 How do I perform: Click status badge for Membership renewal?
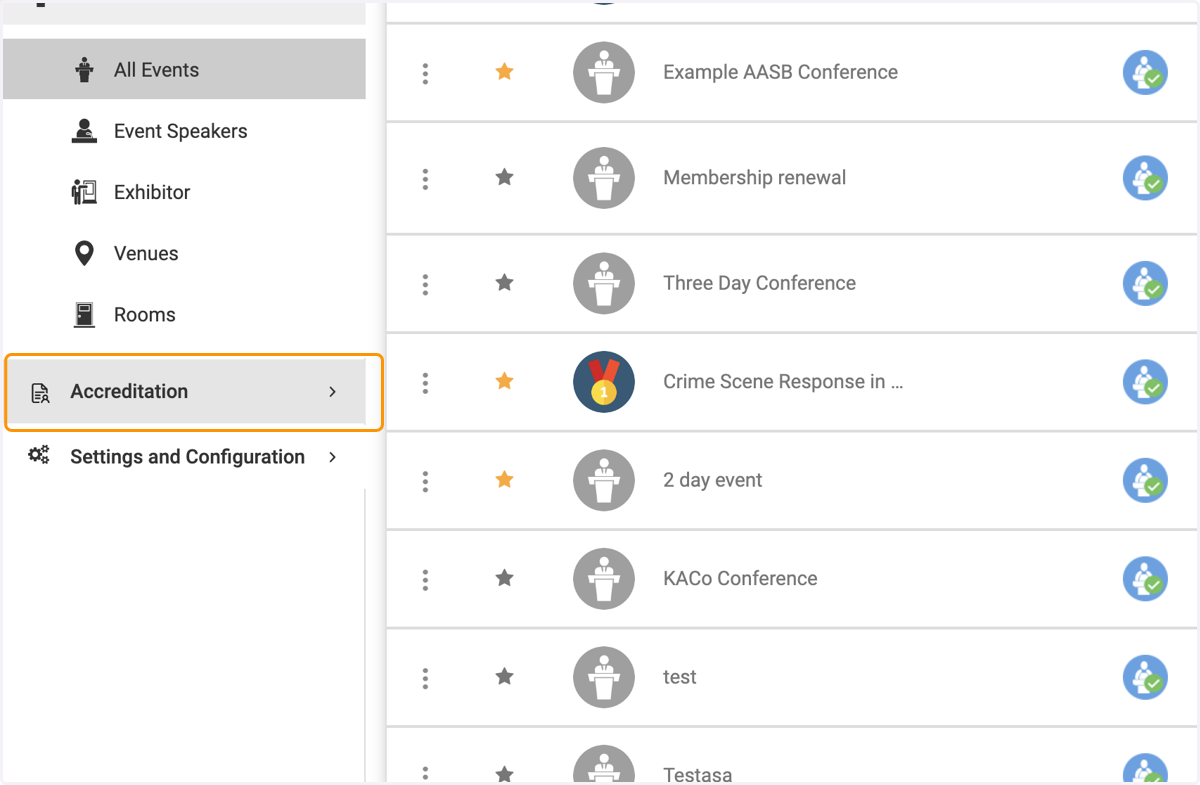click(x=1145, y=179)
